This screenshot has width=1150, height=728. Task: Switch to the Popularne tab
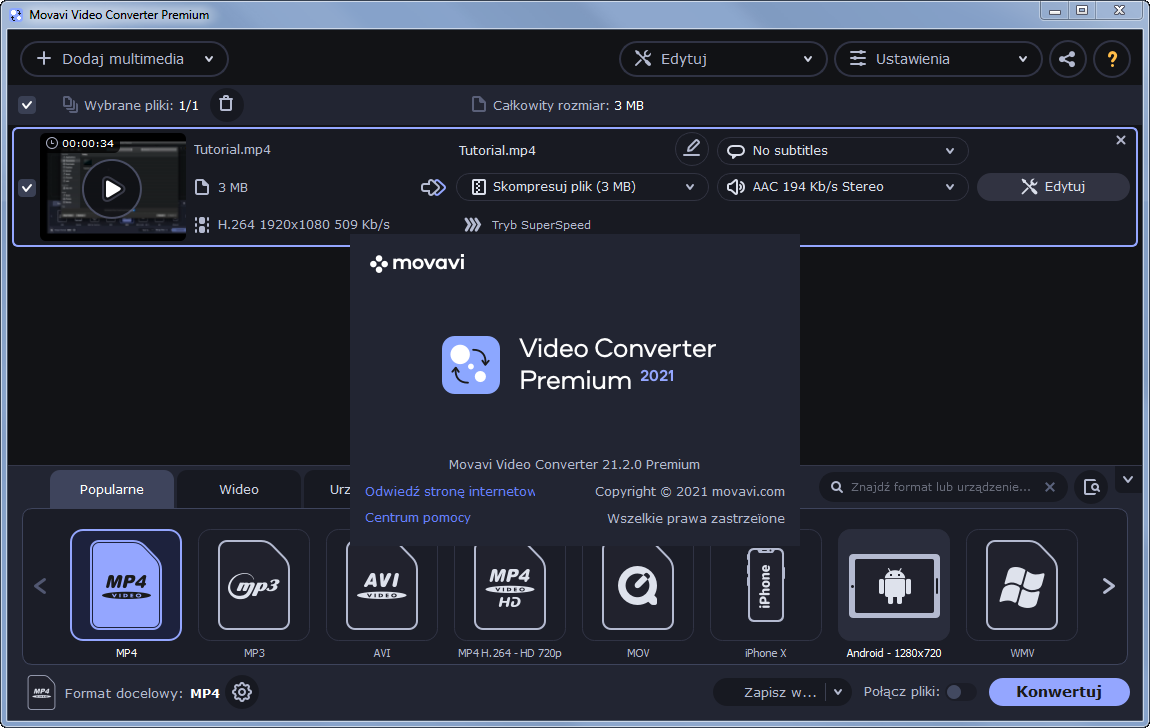click(111, 489)
